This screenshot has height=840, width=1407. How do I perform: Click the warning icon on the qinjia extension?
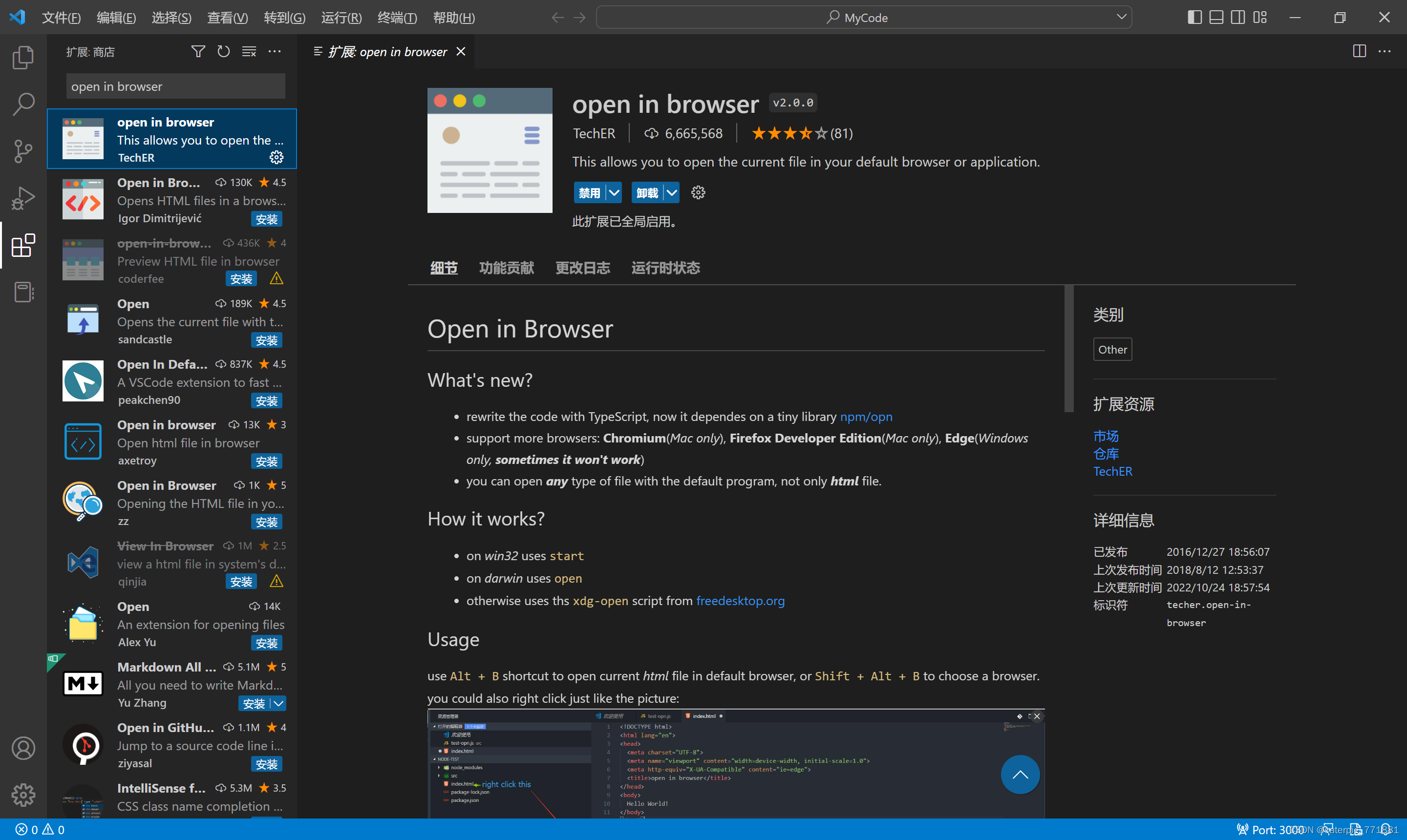coord(277,581)
